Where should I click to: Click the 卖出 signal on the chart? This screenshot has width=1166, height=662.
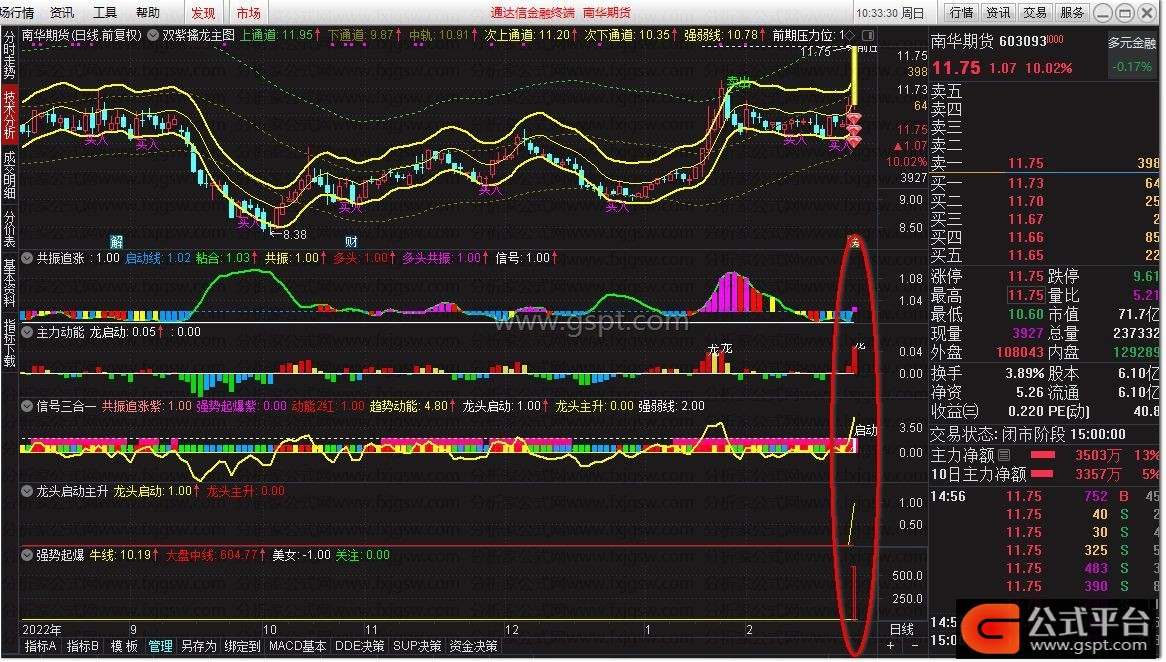[738, 82]
